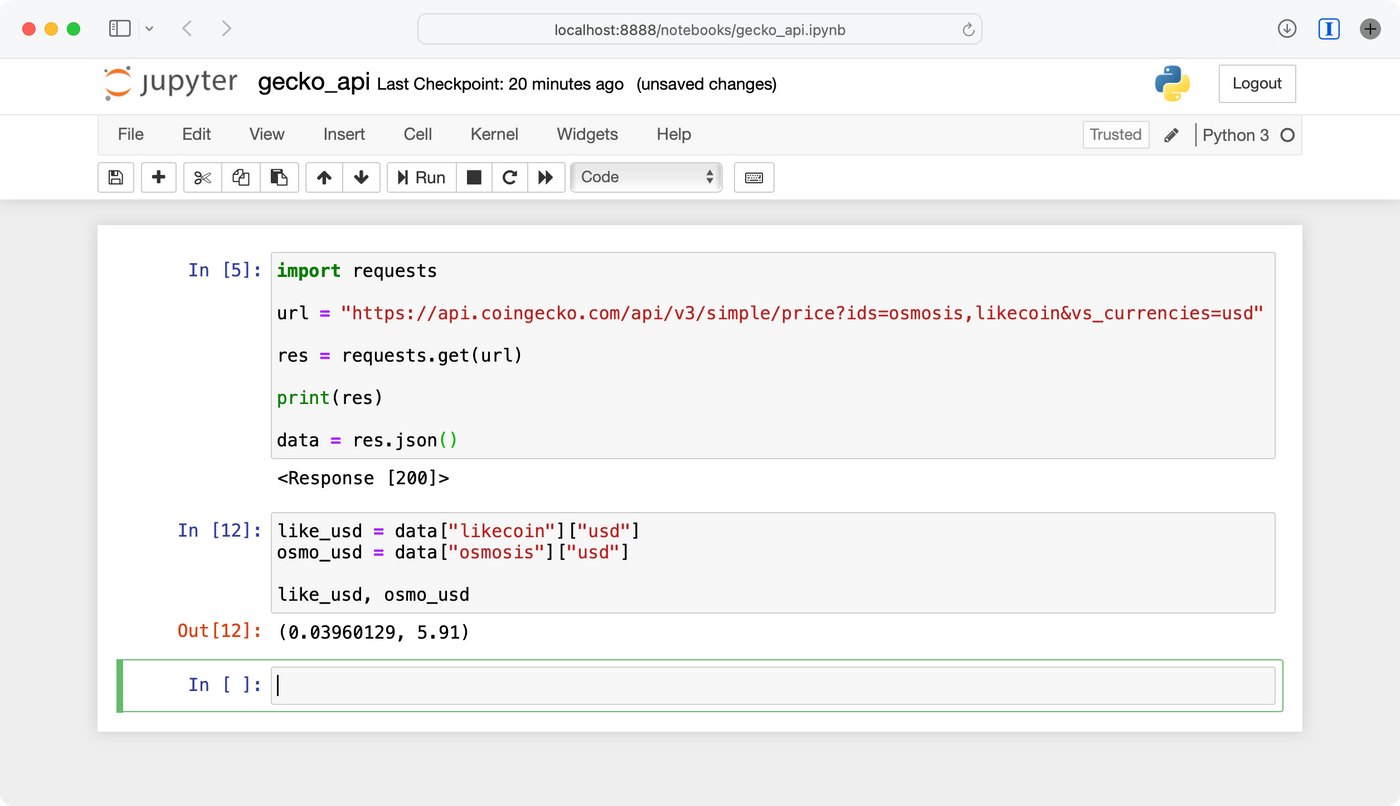Click the coingecko URL string in code
Screen dimensions: 1400x806
(802, 313)
